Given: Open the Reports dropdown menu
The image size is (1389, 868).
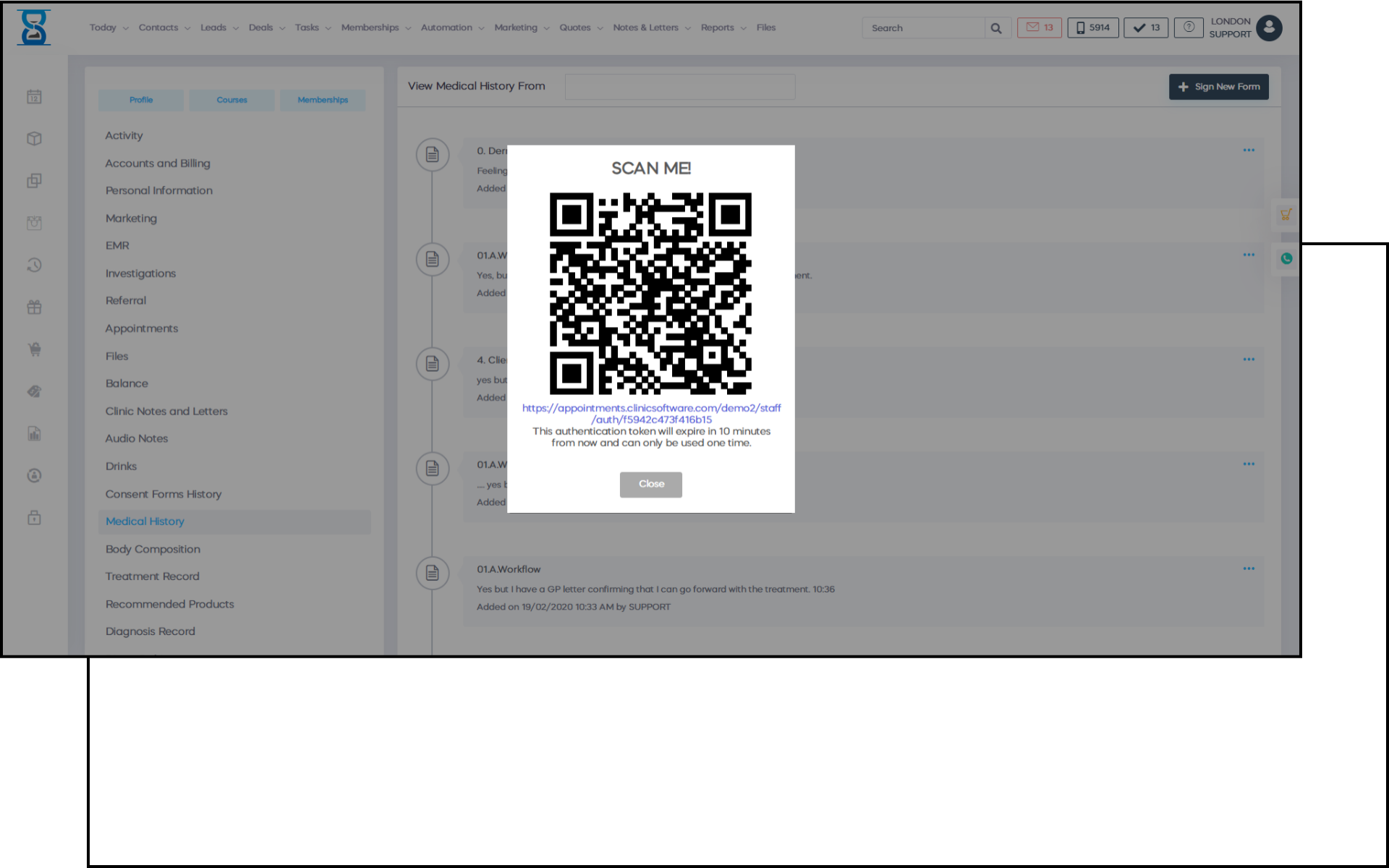Looking at the screenshot, I should point(723,27).
